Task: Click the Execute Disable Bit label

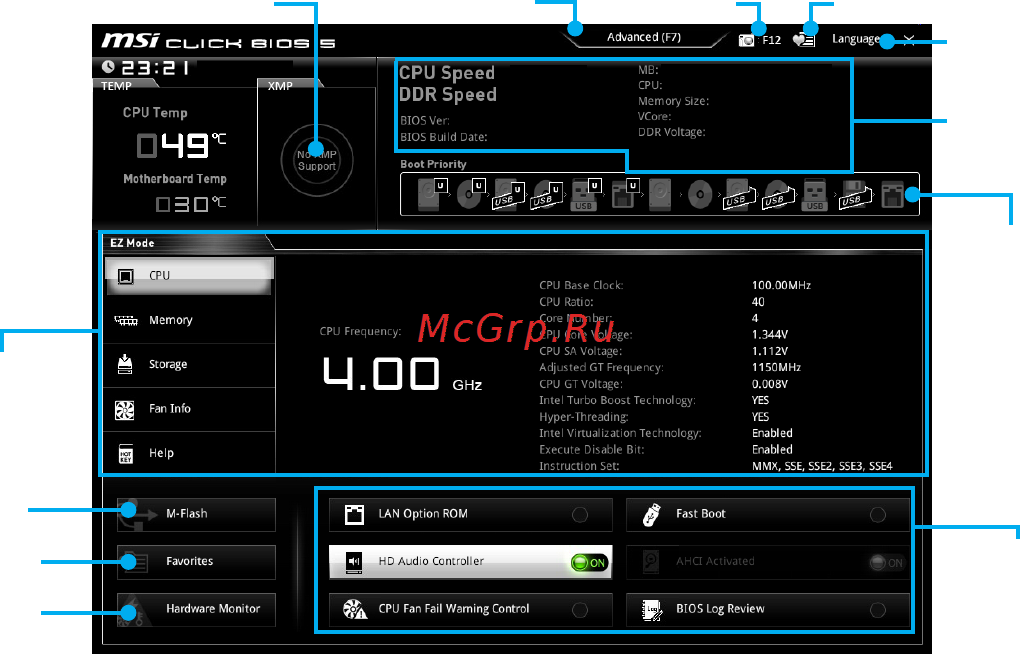Action: [x=591, y=450]
